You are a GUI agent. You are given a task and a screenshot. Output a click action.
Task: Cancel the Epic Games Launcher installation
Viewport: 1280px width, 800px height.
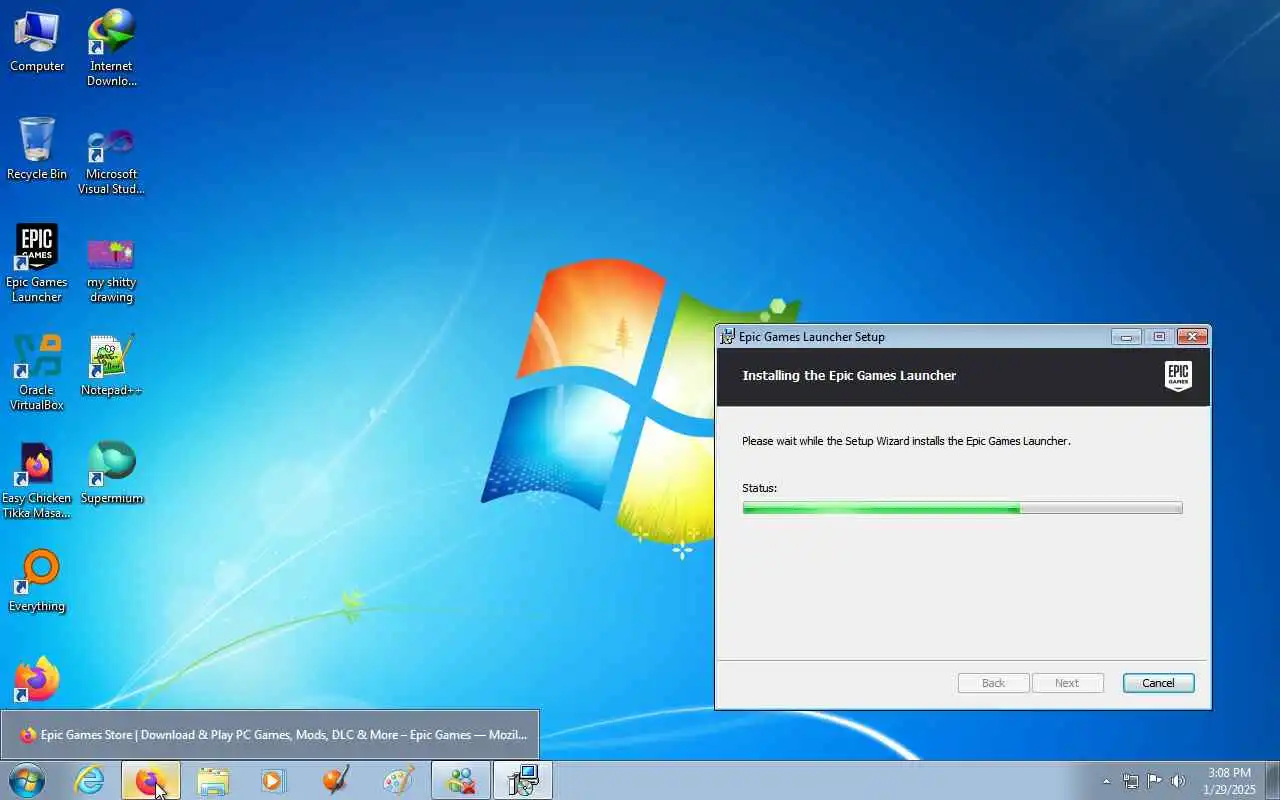click(1158, 683)
